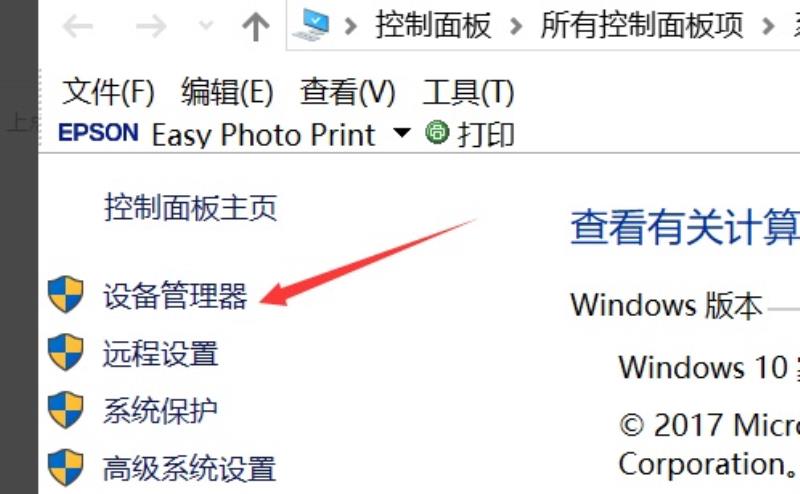Open the 工具(T) menu

468,92
